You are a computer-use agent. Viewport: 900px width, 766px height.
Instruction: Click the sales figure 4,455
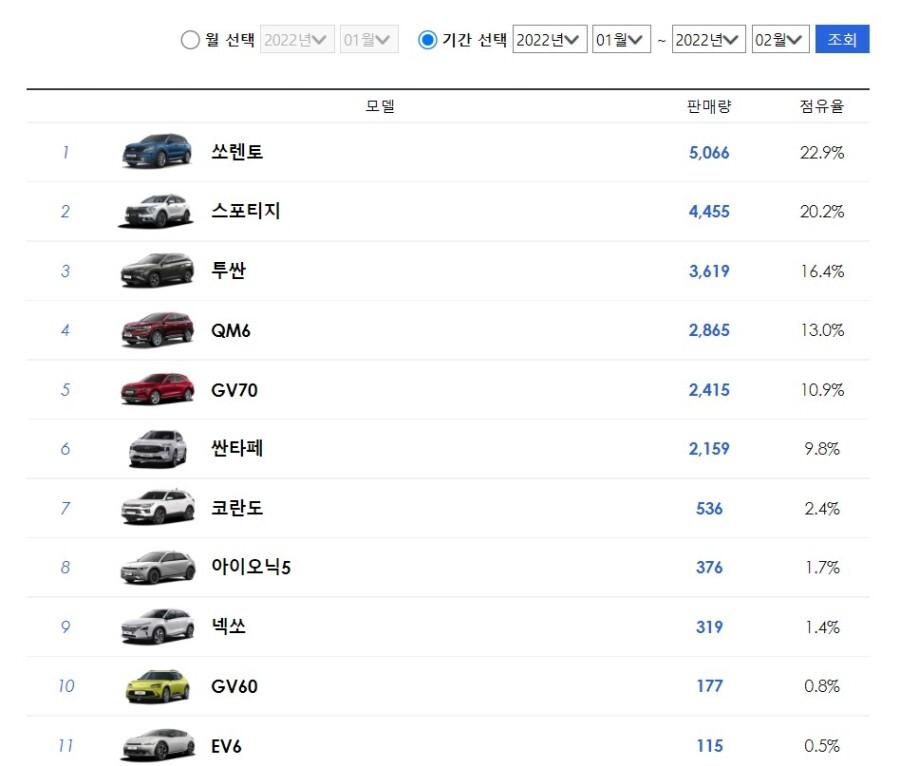(x=709, y=212)
